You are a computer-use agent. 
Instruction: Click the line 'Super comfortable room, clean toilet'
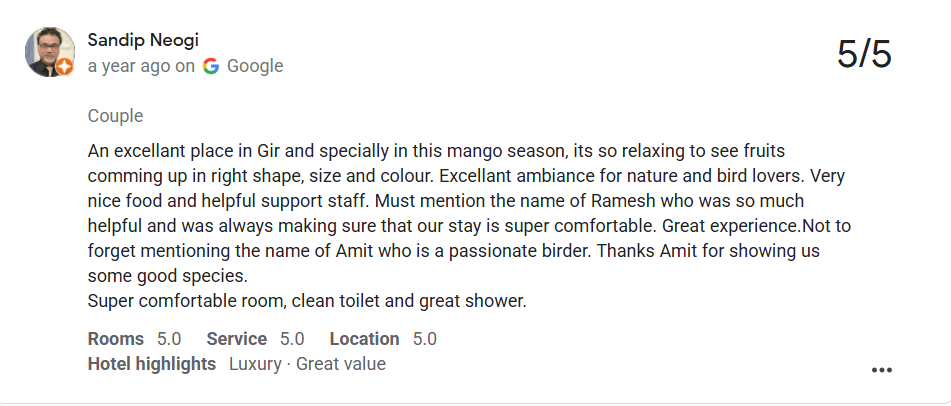tap(307, 301)
